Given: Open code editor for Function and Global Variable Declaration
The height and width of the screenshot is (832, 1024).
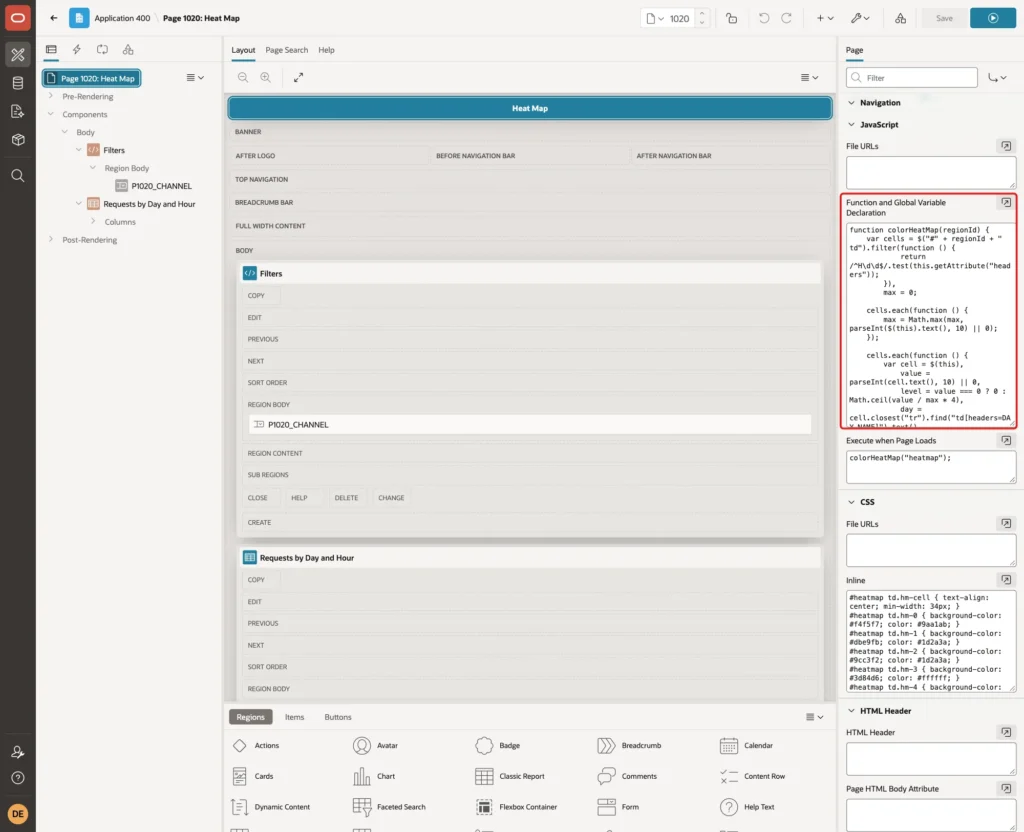Looking at the screenshot, I should tap(1006, 202).
